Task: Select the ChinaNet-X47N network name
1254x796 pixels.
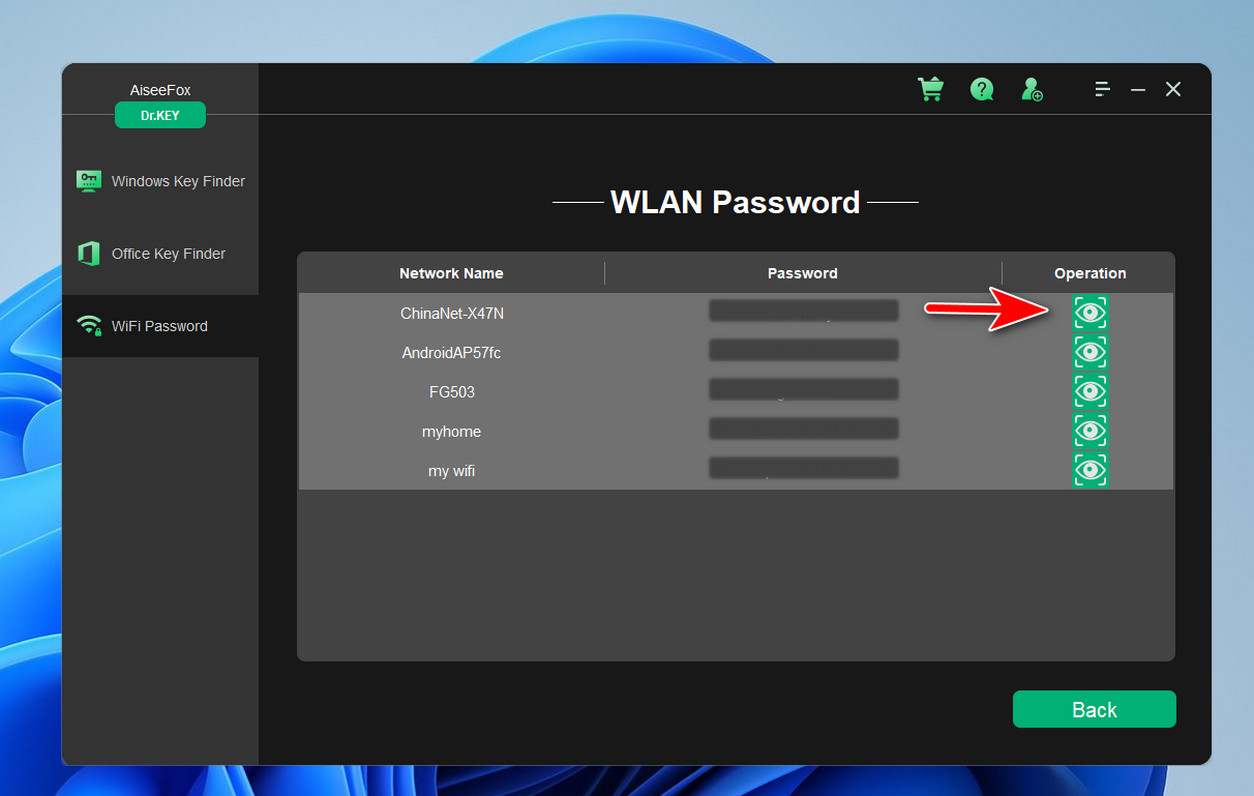Action: point(452,313)
